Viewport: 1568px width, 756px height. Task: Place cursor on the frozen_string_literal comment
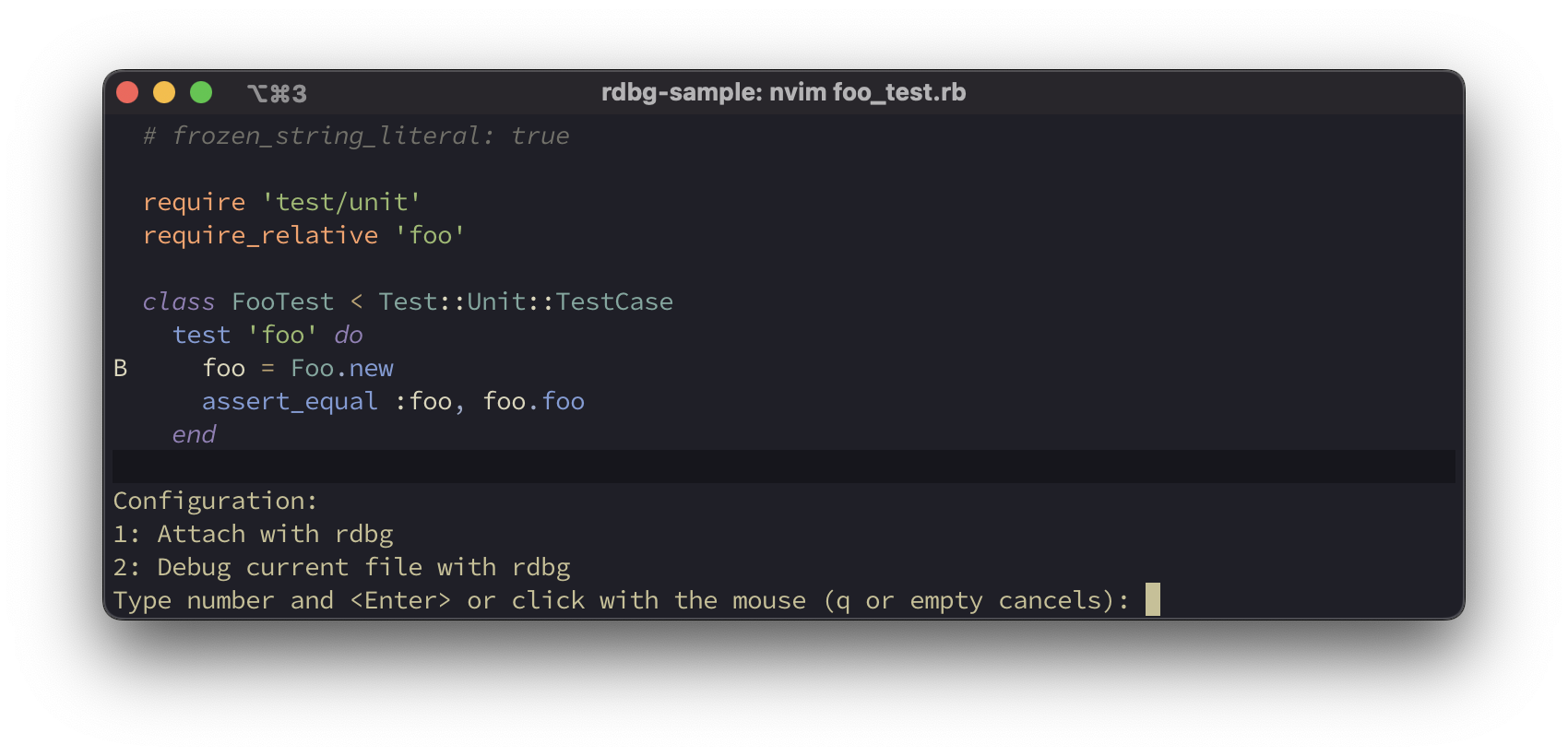coord(356,136)
